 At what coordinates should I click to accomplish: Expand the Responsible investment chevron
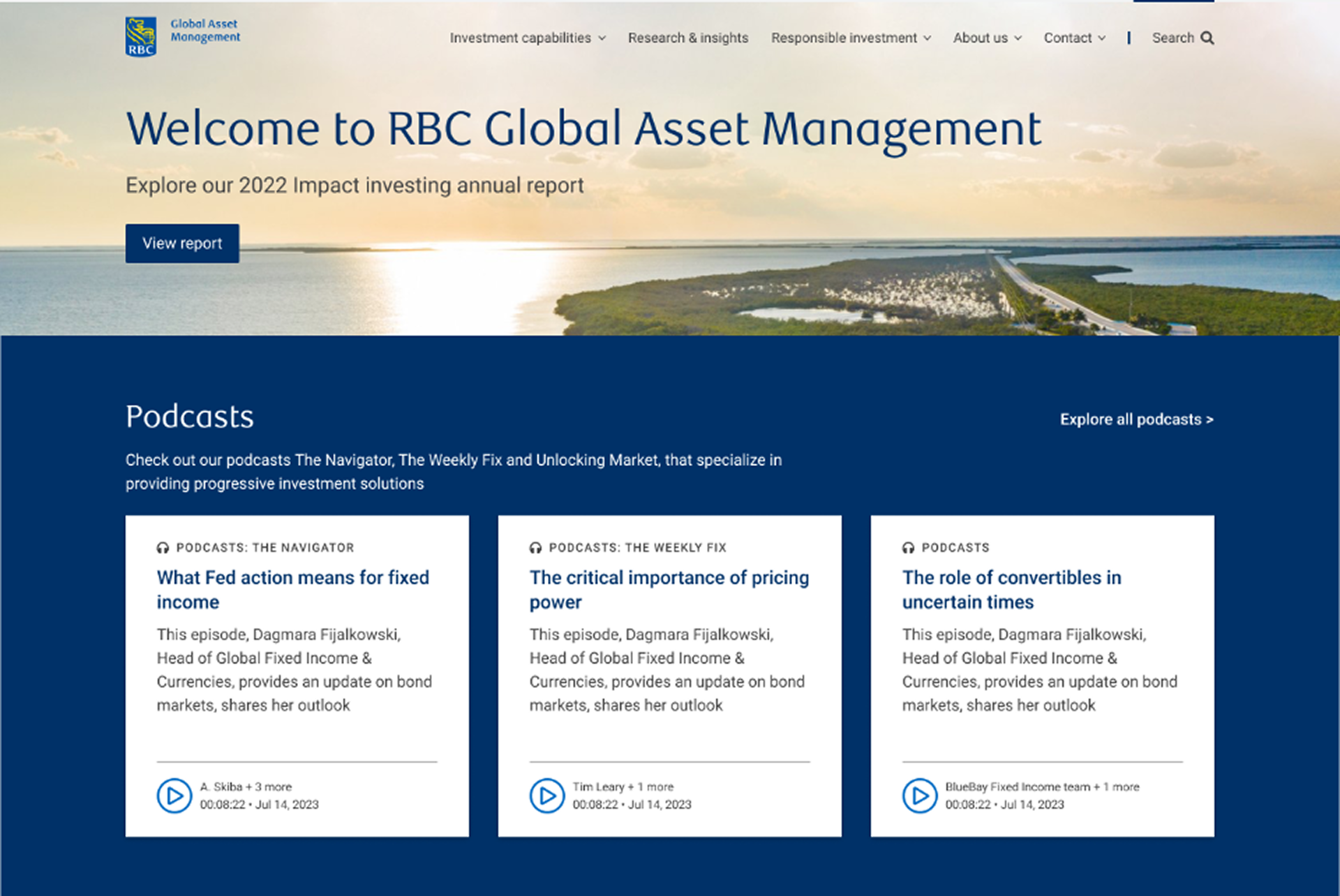pos(927,38)
